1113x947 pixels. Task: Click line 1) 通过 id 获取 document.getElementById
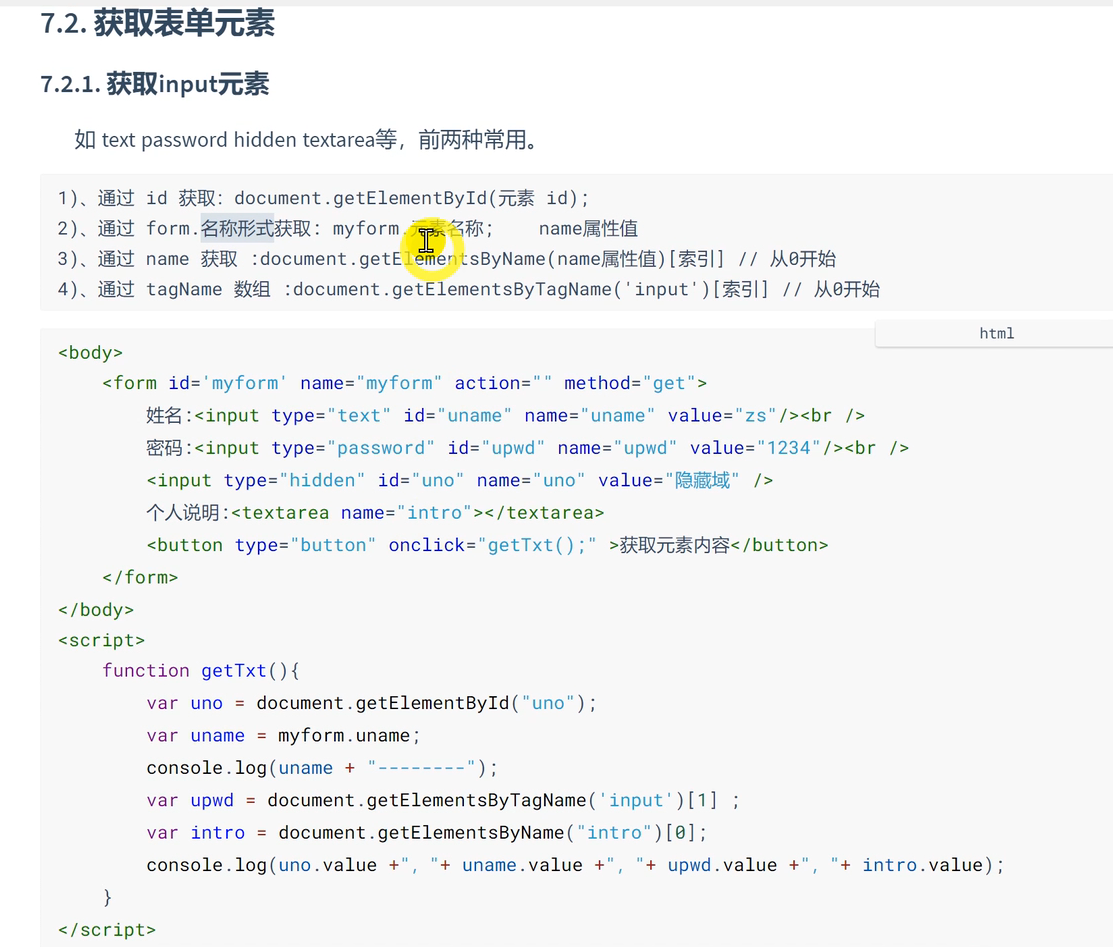click(x=323, y=198)
